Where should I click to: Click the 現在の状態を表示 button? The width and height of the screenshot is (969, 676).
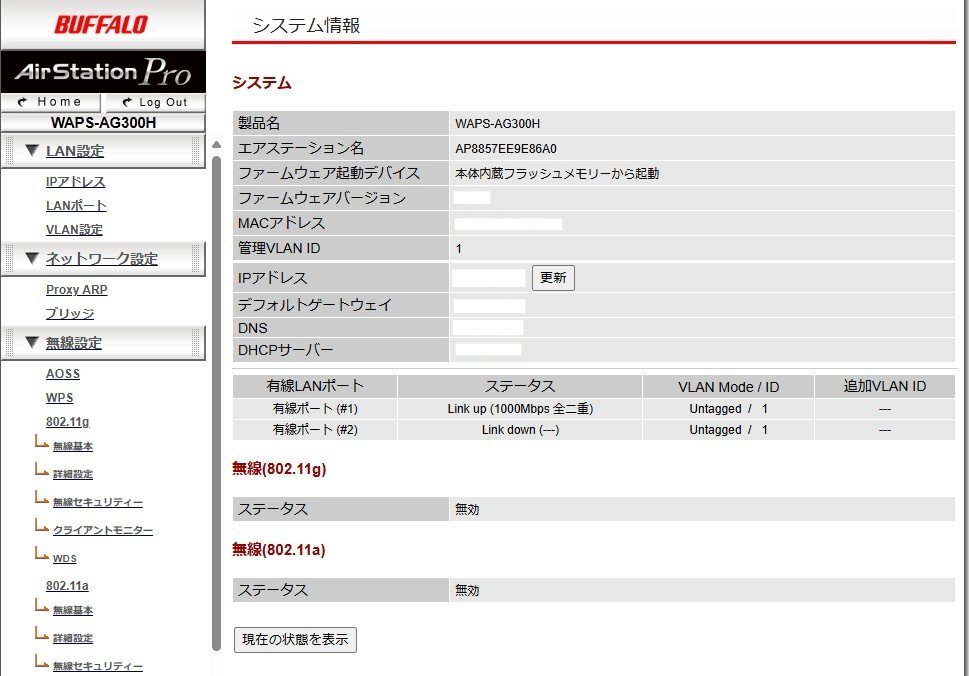pos(295,640)
